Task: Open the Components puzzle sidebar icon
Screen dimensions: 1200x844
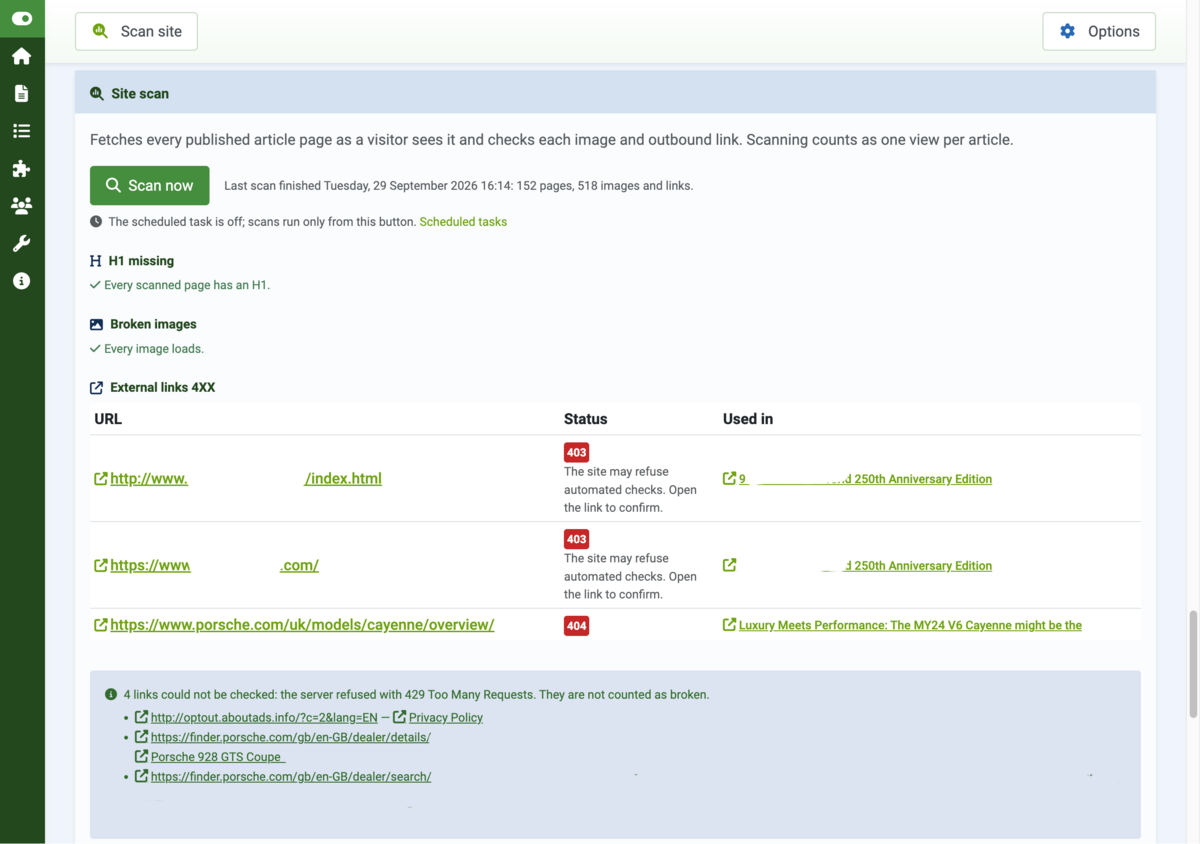Action: tap(21, 168)
